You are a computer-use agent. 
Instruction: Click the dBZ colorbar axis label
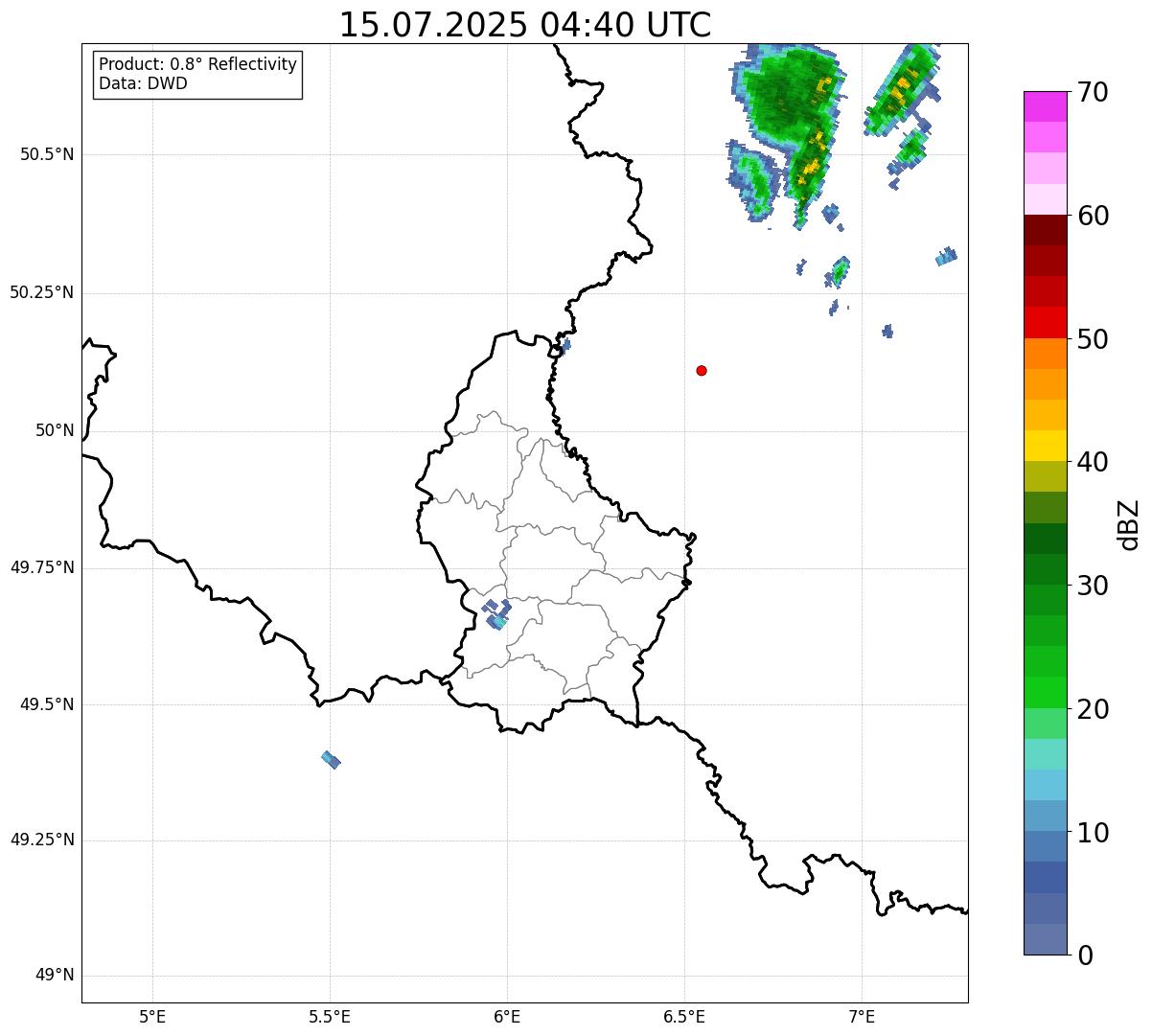coord(1129,524)
